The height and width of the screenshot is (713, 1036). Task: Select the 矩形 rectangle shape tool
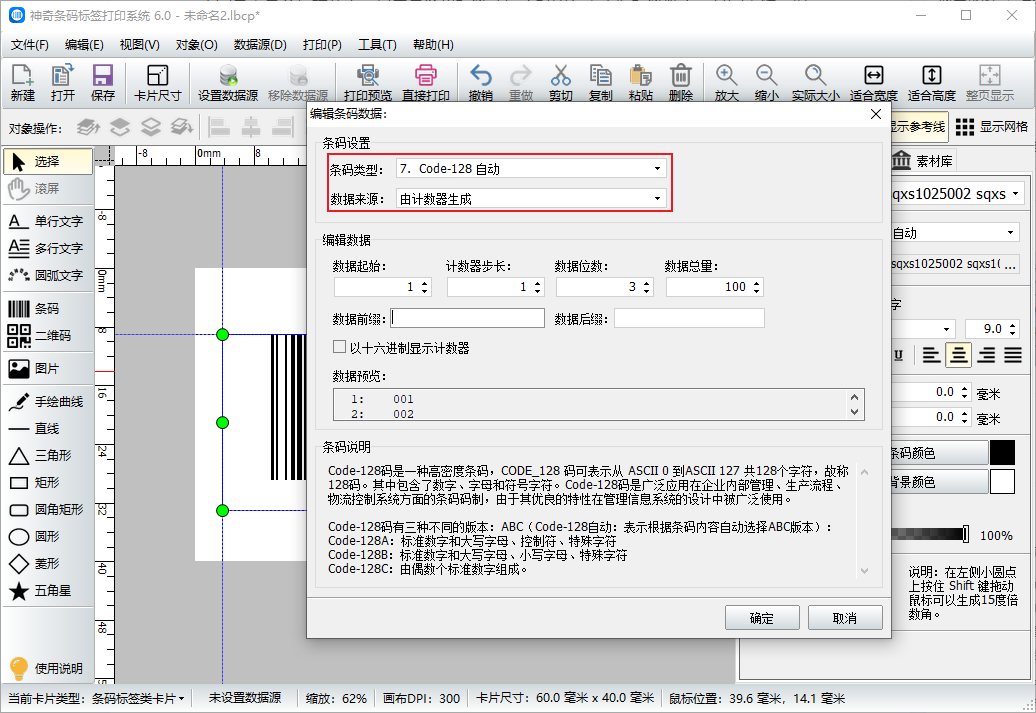click(48, 483)
